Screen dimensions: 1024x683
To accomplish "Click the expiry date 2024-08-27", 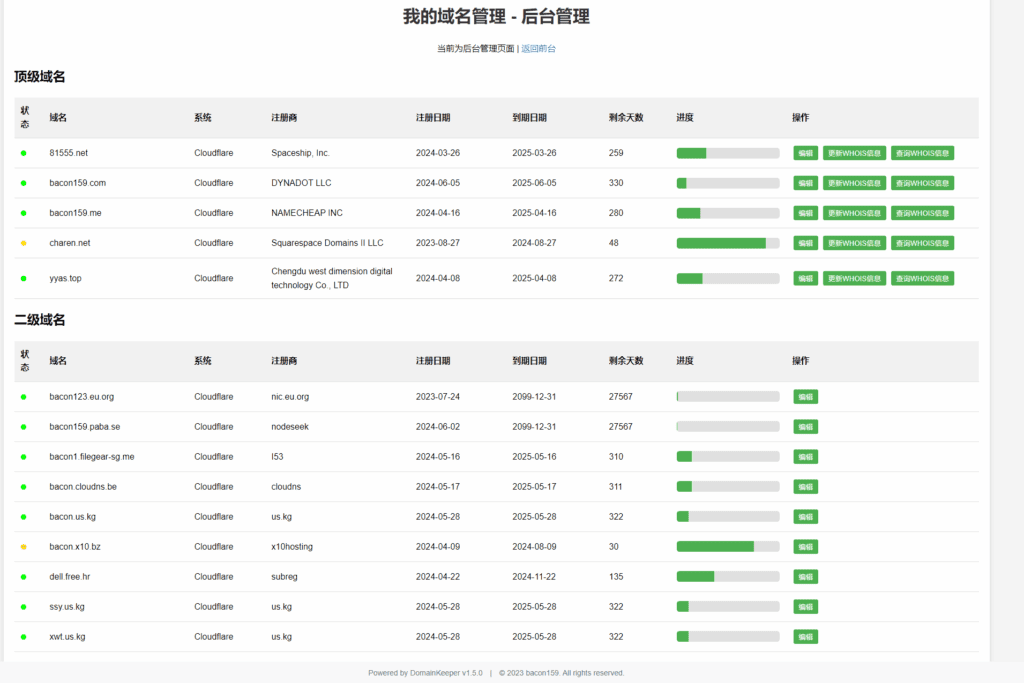I will [x=534, y=243].
